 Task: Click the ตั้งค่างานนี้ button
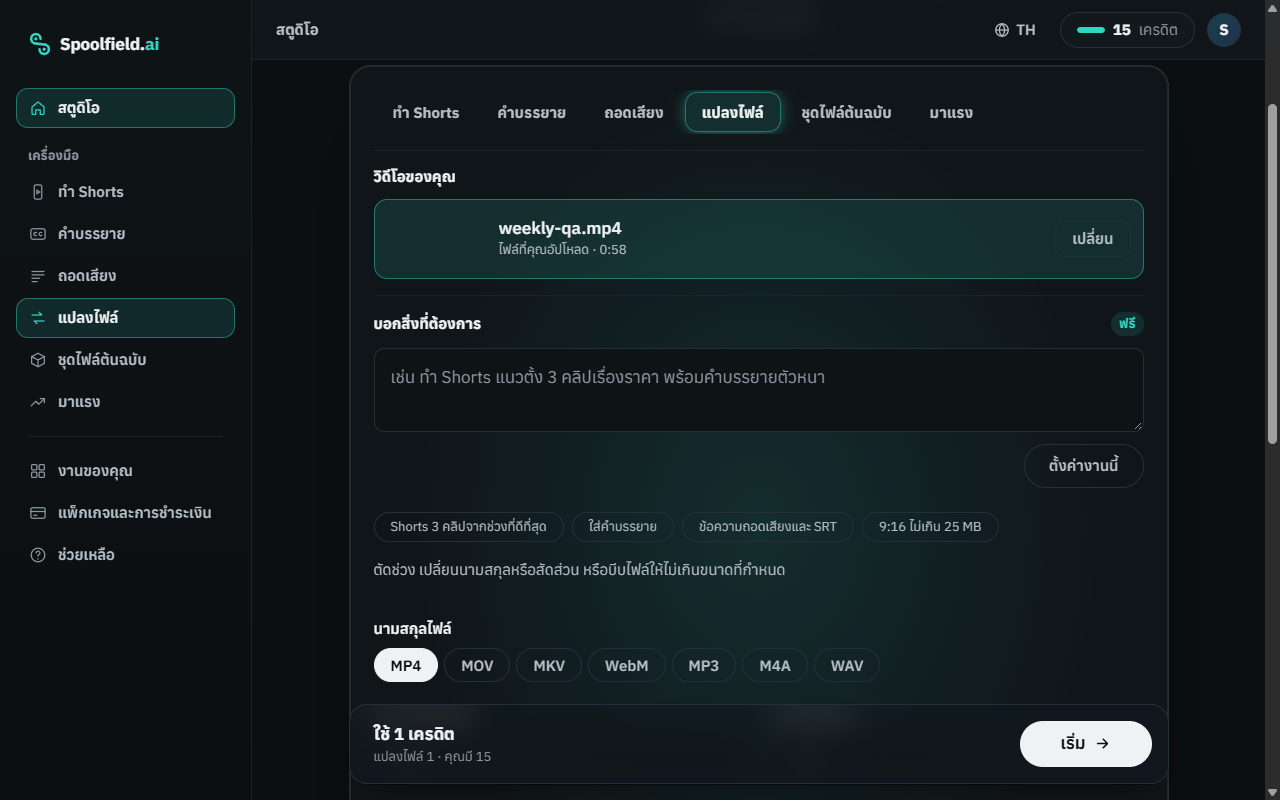[1084, 466]
